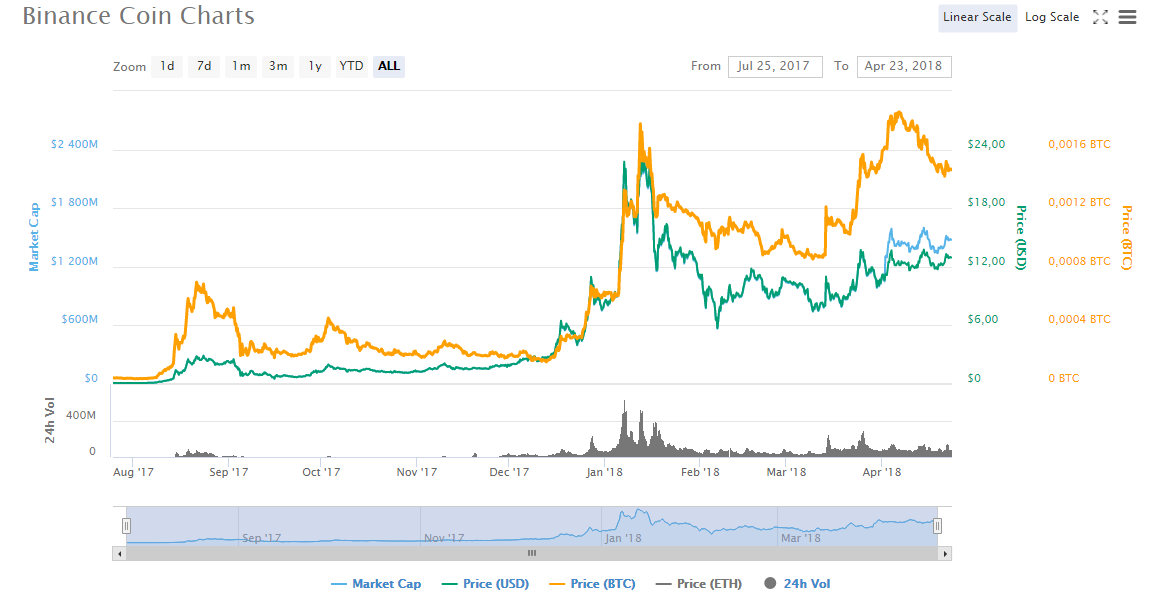Click the $24,00 price axis label
This screenshot has width=1161, height=601.
tap(986, 144)
